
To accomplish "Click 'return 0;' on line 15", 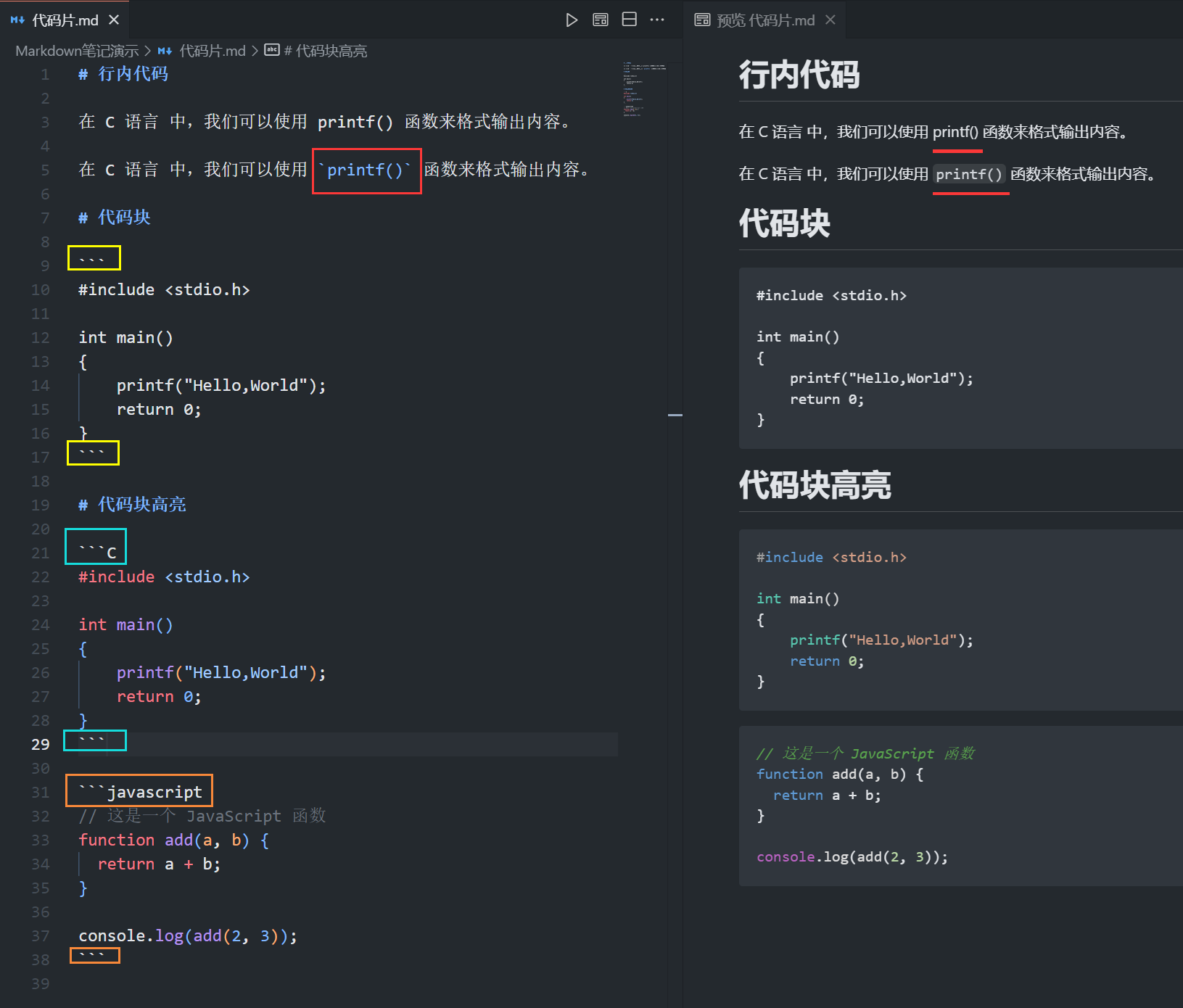I will tap(159, 409).
